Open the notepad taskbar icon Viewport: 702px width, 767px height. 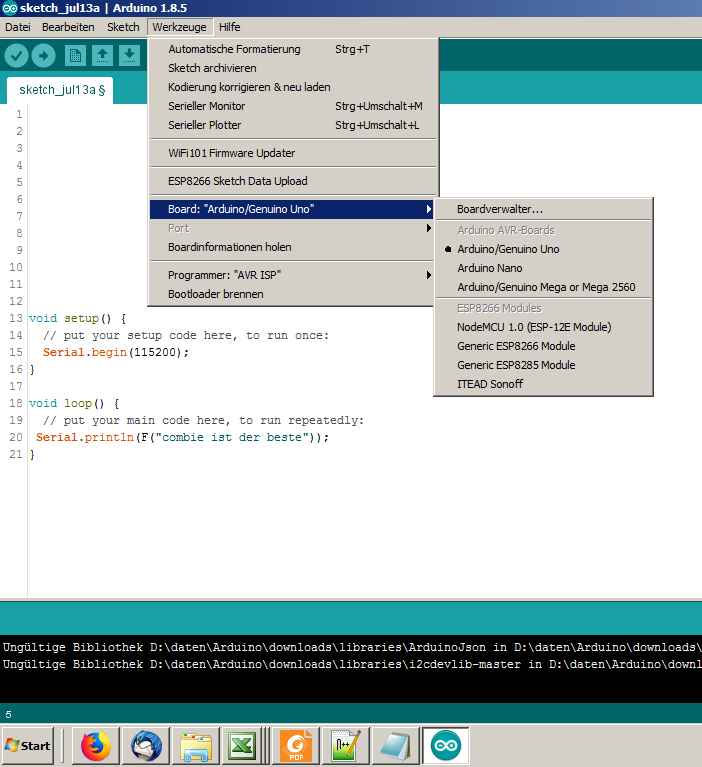[395, 746]
